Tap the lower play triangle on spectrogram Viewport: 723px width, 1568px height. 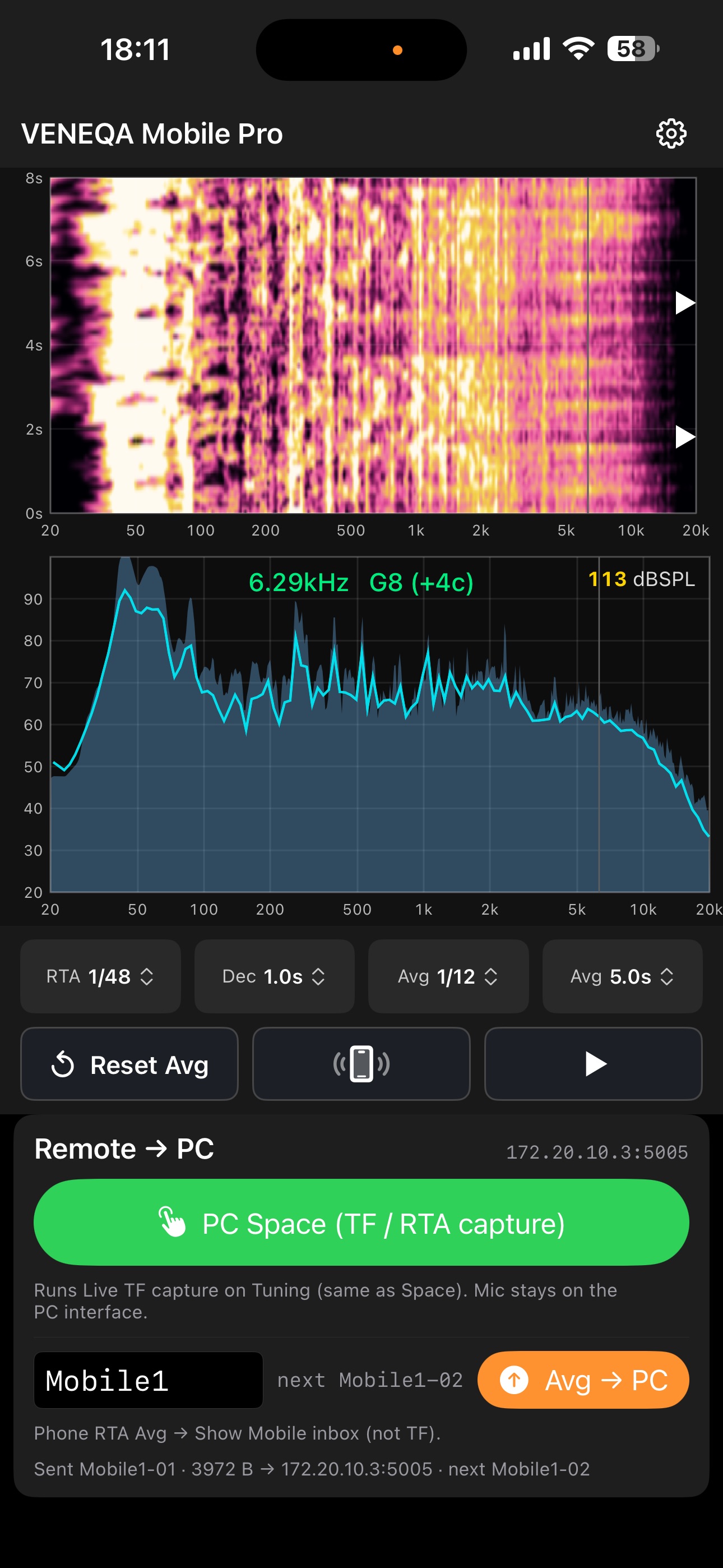click(x=685, y=436)
